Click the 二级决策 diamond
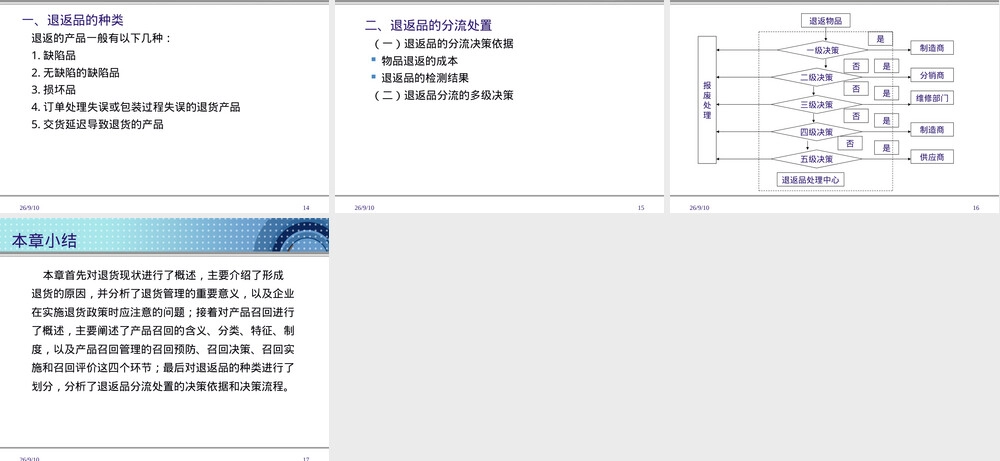Screen dimensions: 1000x461 816,77
